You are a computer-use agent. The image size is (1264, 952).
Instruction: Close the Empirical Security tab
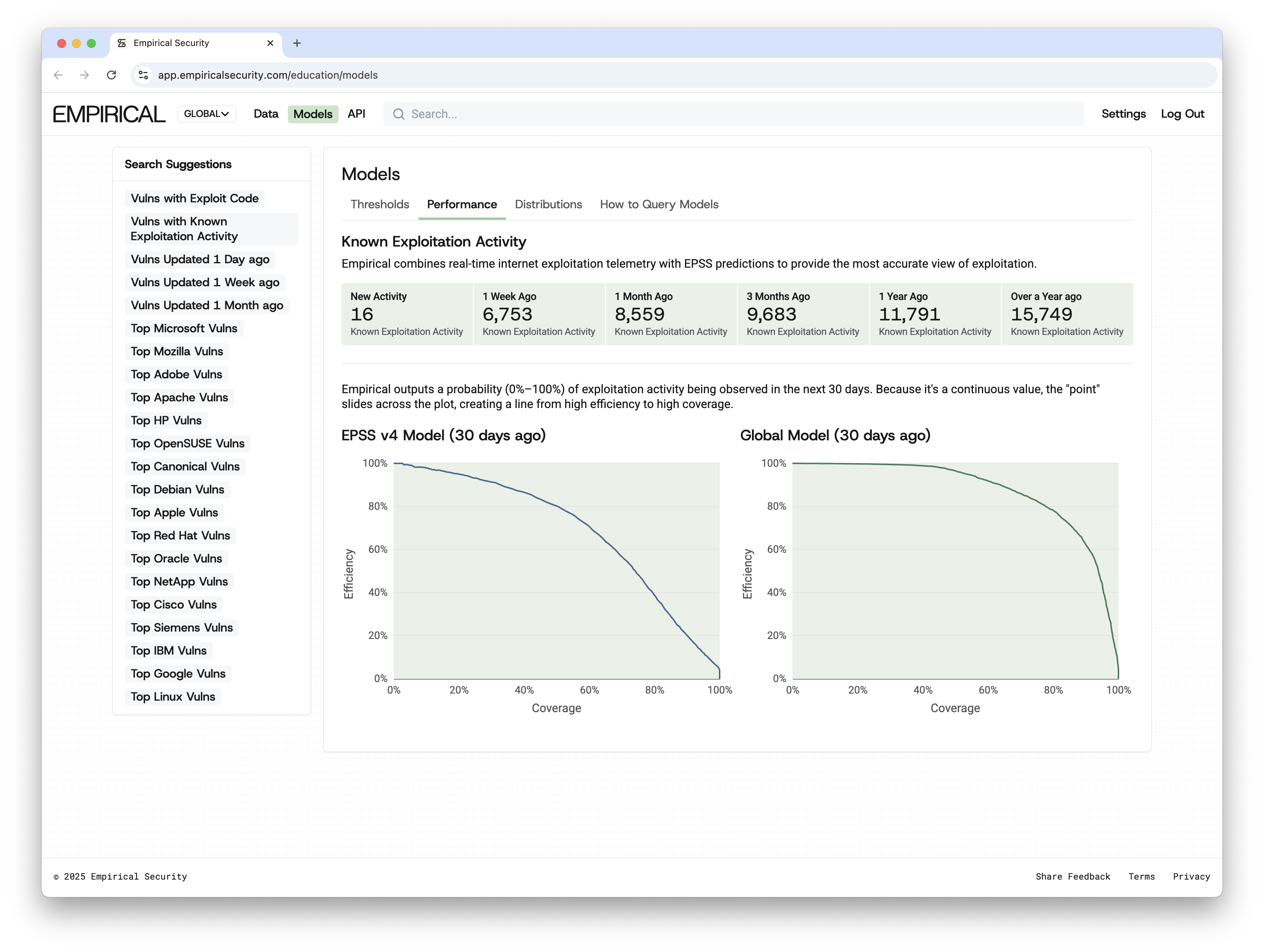coord(270,43)
